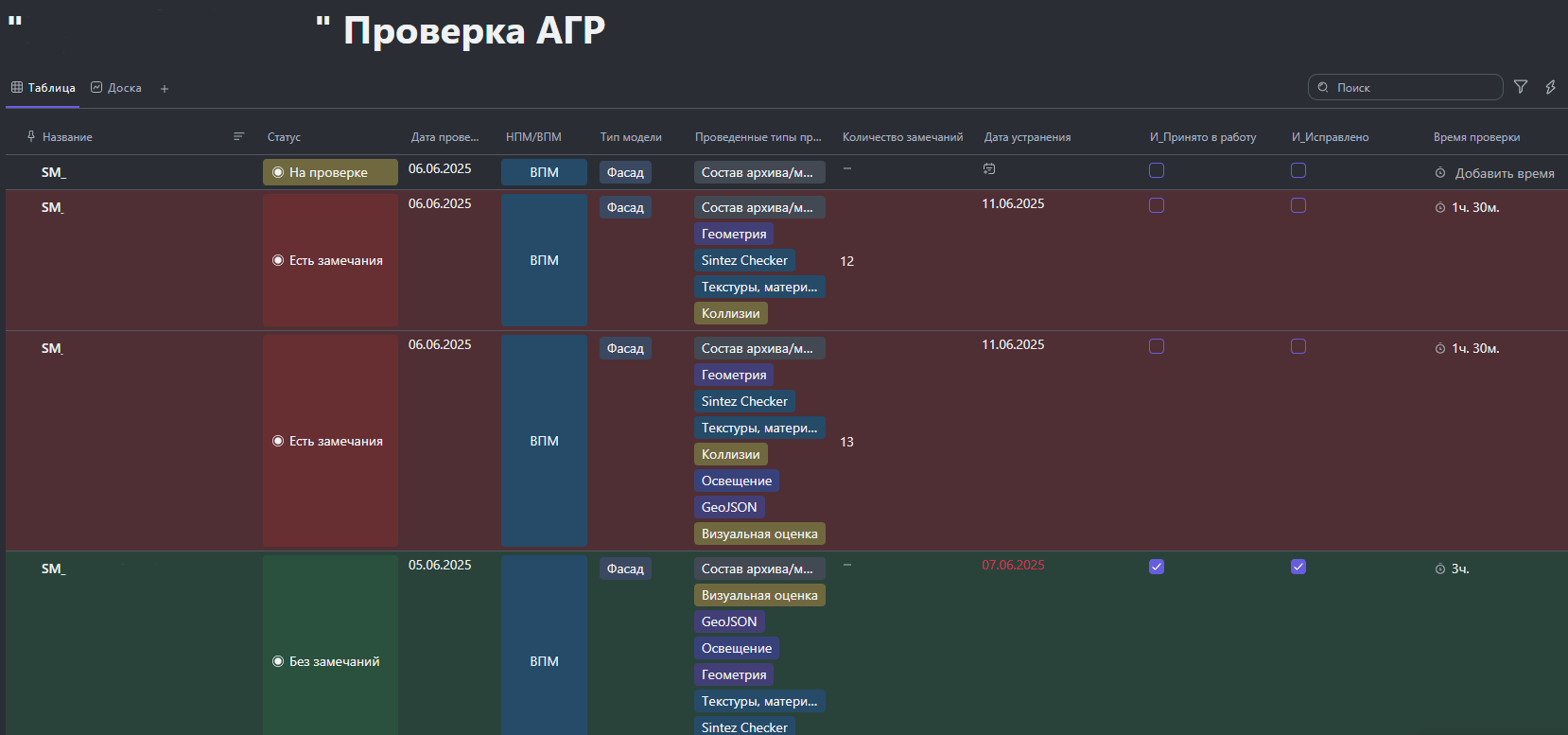This screenshot has height=735, width=1568.
Task: Open the На проверке status dropdown
Action: 330,172
